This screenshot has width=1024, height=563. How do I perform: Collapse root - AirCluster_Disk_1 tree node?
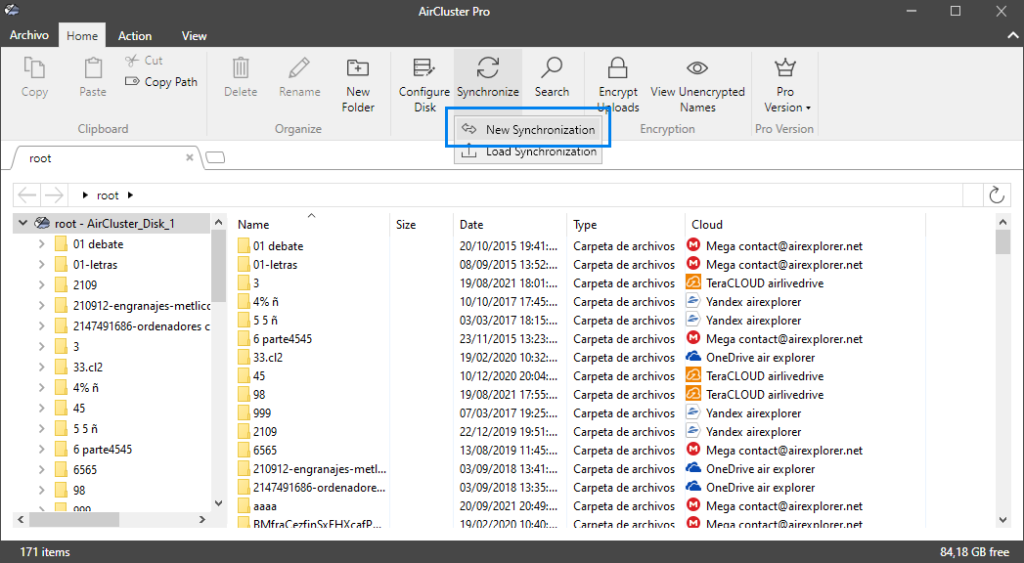click(23, 223)
